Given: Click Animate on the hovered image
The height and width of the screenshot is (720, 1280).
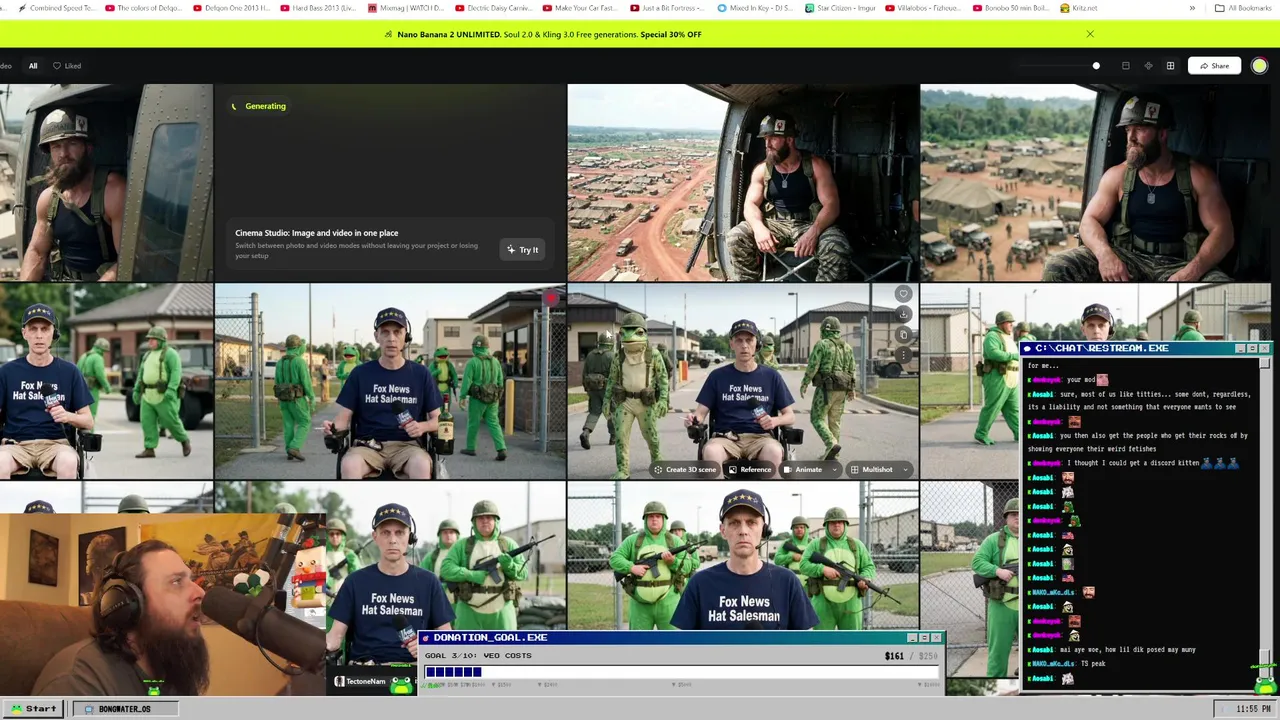Looking at the screenshot, I should [x=803, y=469].
